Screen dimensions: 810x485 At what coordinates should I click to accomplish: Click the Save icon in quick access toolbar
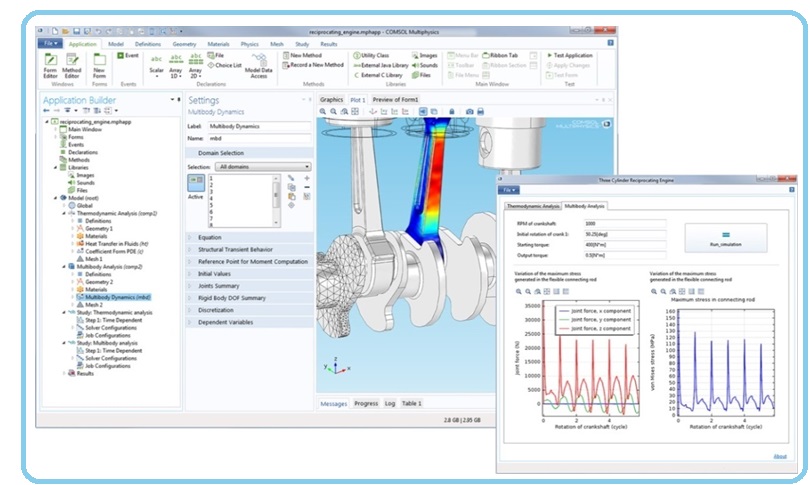coord(76,32)
